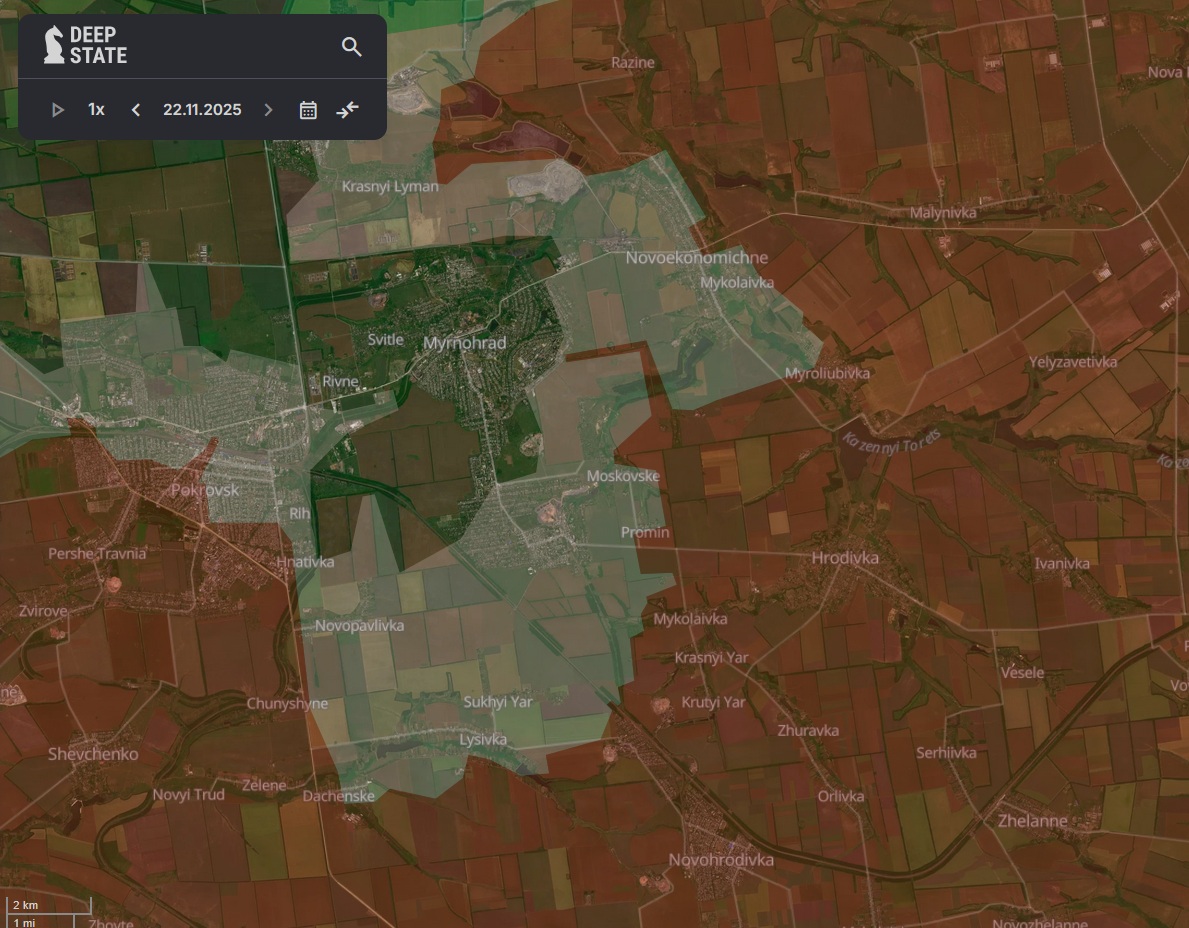This screenshot has width=1189, height=928.
Task: Click the 22.11.2025 date label
Action: [202, 110]
